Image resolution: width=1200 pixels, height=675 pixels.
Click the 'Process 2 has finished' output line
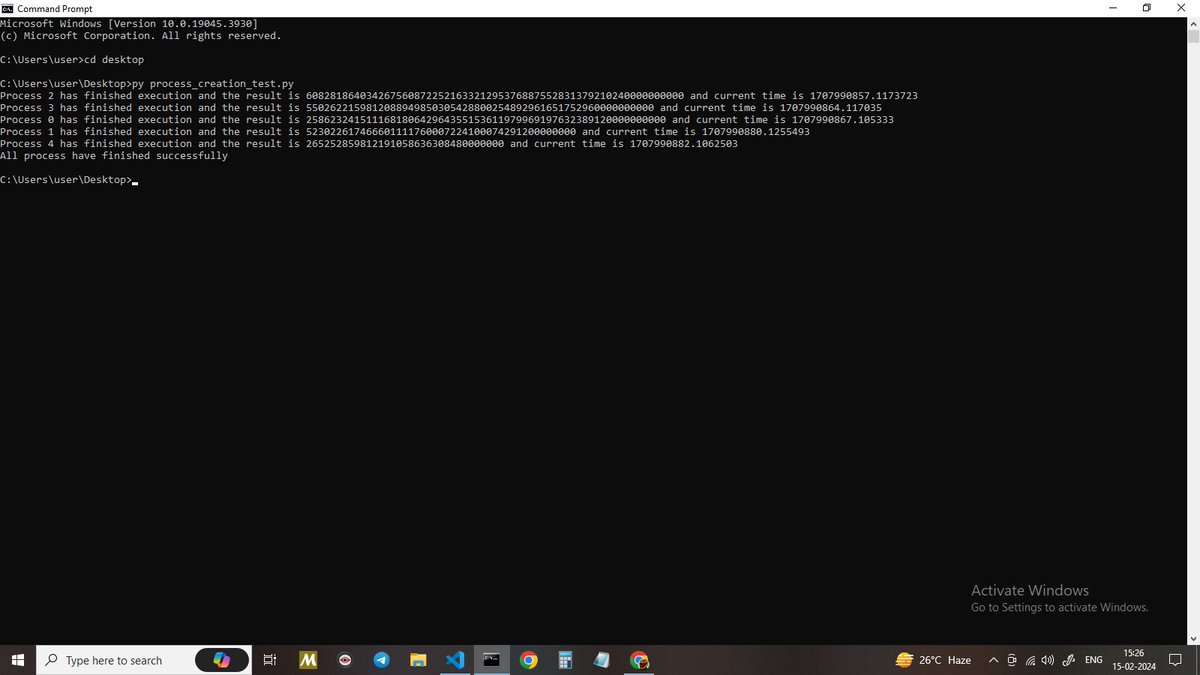[459, 96]
